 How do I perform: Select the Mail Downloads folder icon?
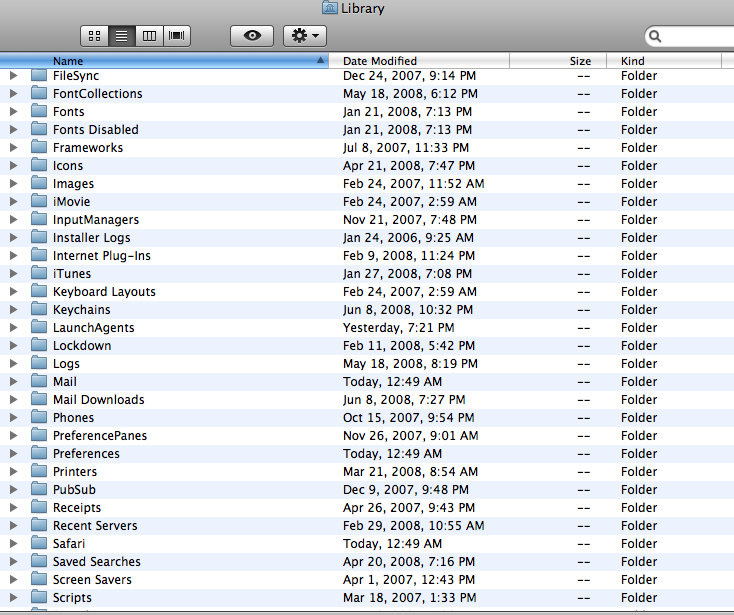(39, 399)
